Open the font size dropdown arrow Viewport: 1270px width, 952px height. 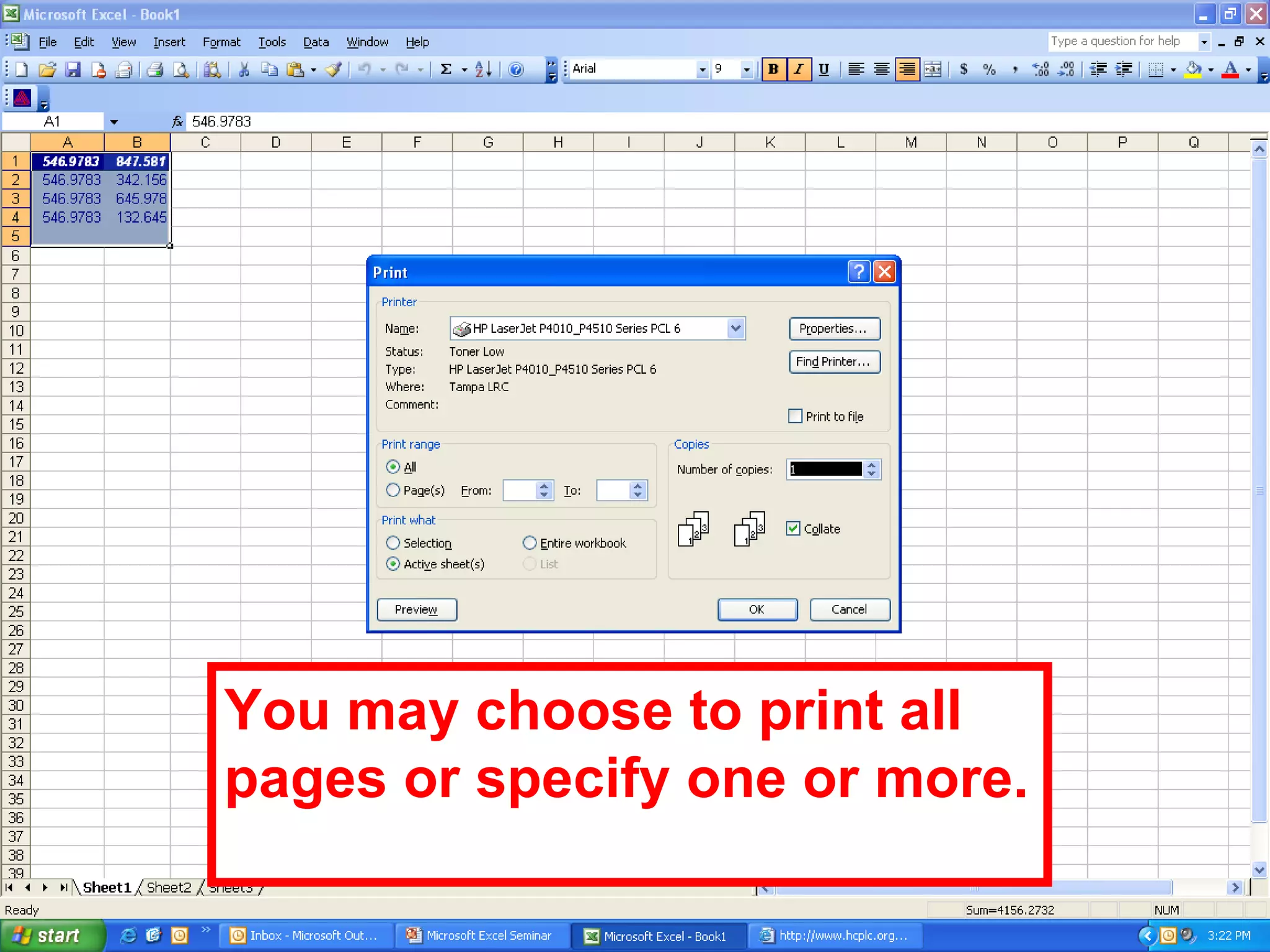pyautogui.click(x=747, y=69)
